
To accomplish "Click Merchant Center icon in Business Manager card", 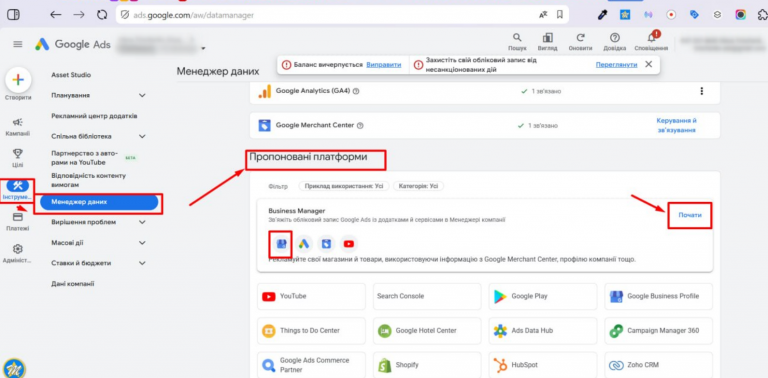I will 326,243.
